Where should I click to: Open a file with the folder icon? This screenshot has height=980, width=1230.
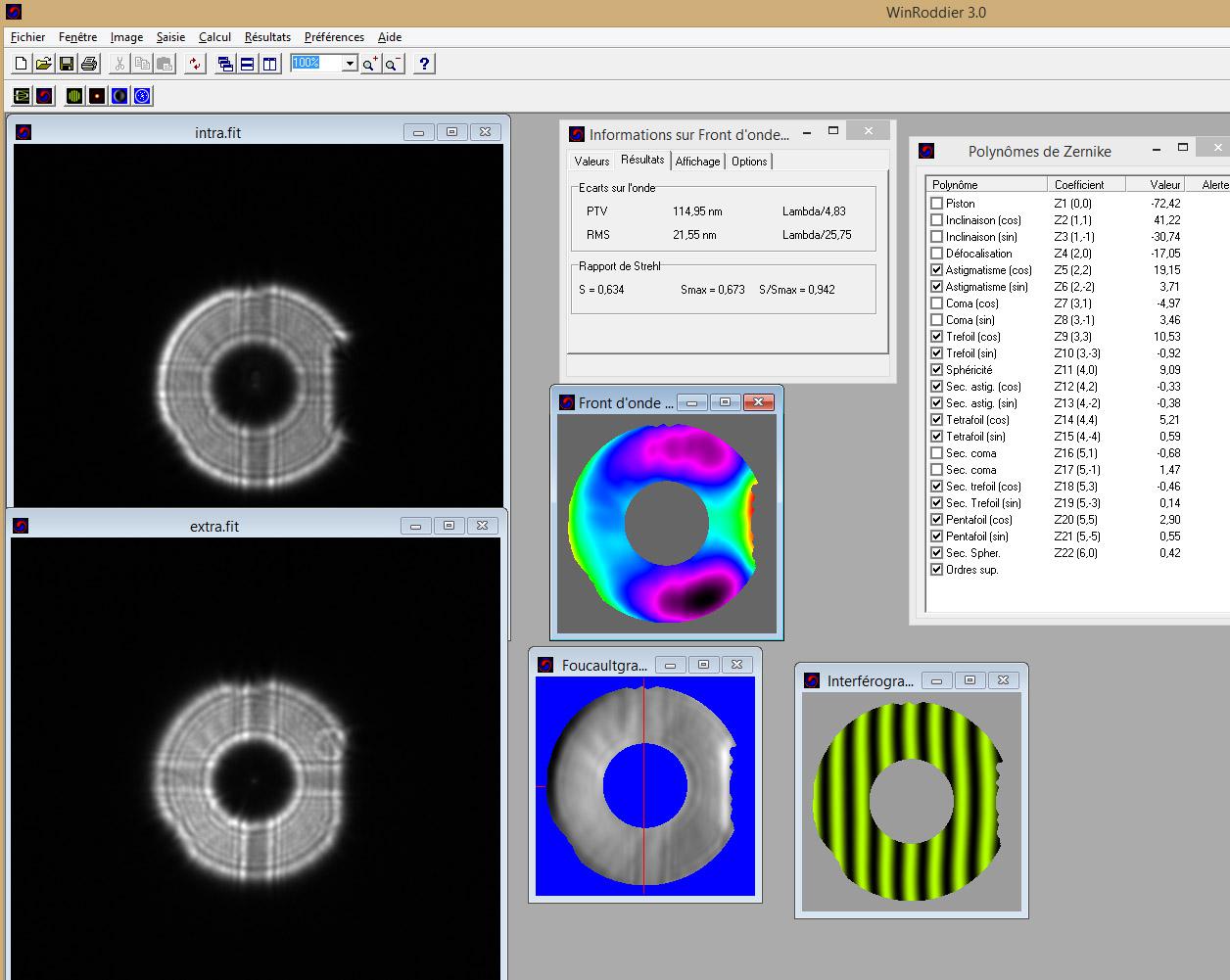point(43,64)
